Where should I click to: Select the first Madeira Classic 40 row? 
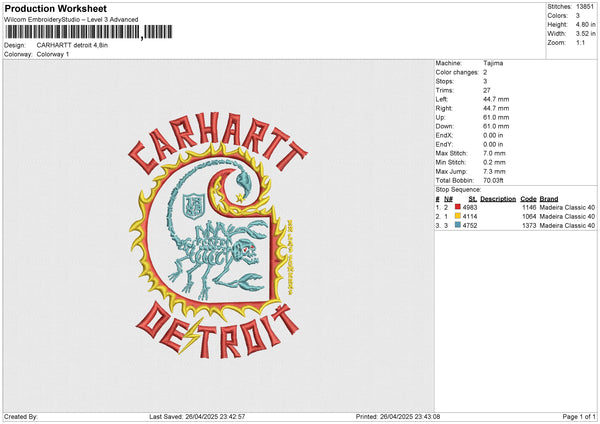(x=567, y=207)
